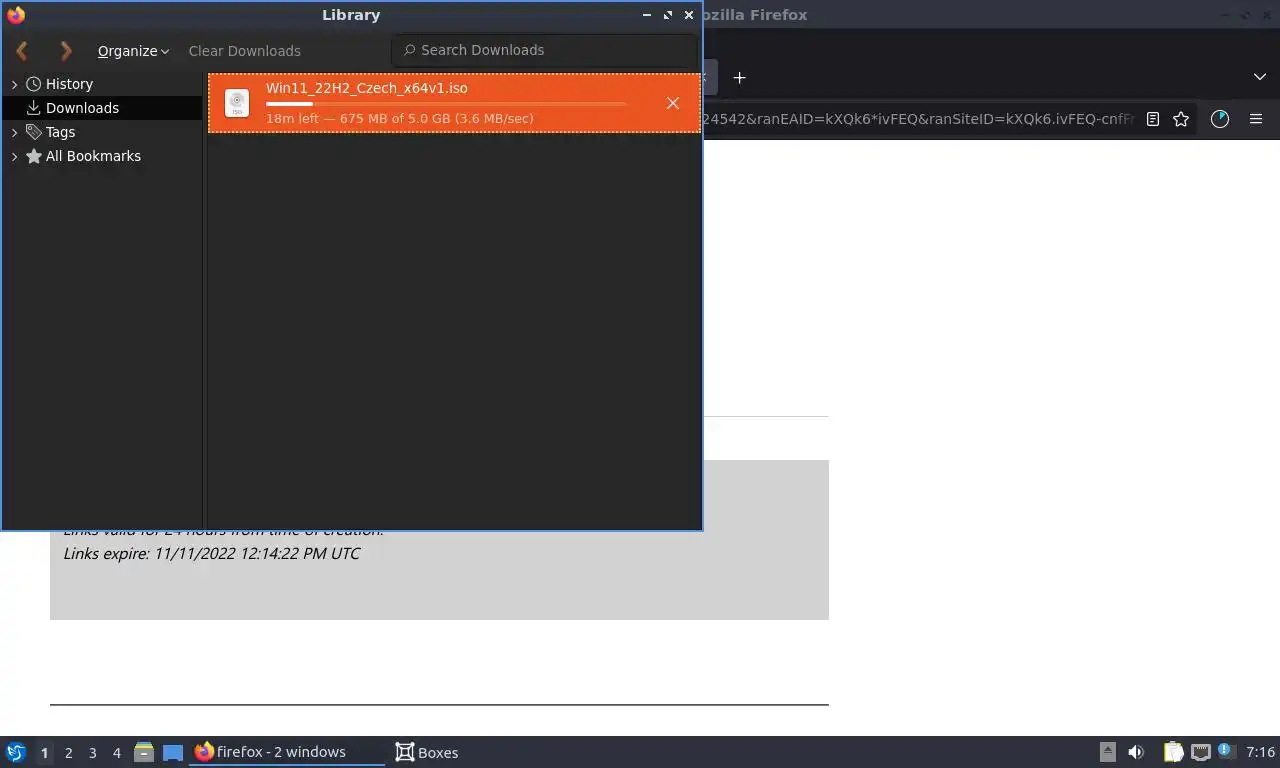Activate the firefox - 2 windows taskbar entry
The image size is (1280, 768).
[287, 752]
